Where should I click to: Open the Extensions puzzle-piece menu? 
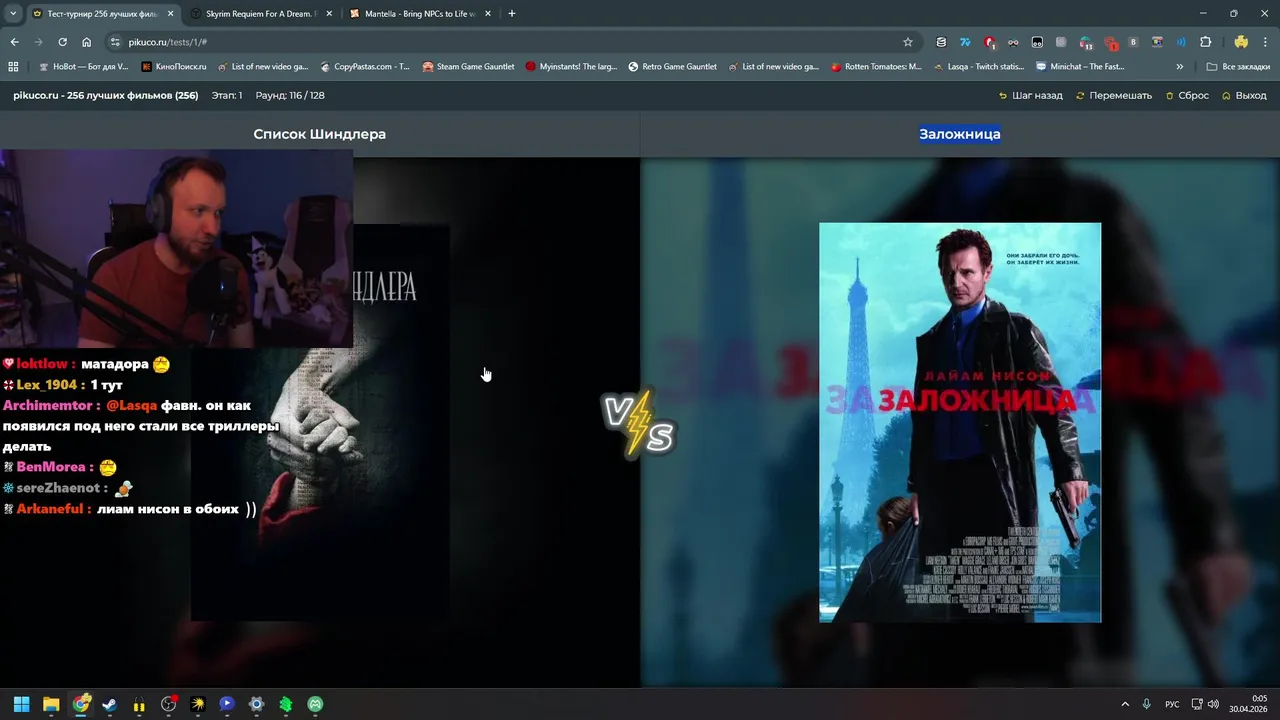coord(1205,42)
